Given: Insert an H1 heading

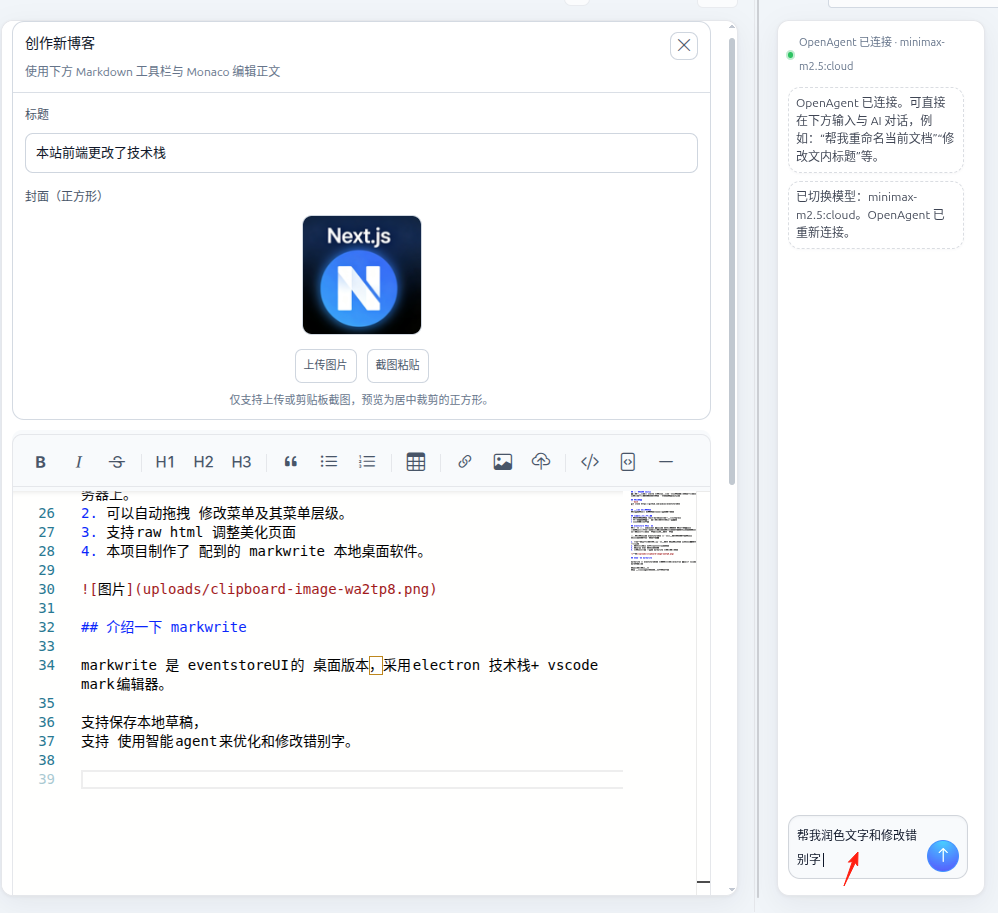Looking at the screenshot, I should tap(165, 462).
